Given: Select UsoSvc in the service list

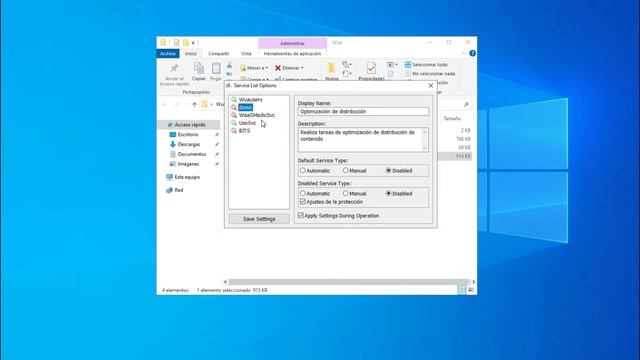Looking at the screenshot, I should click(247, 123).
